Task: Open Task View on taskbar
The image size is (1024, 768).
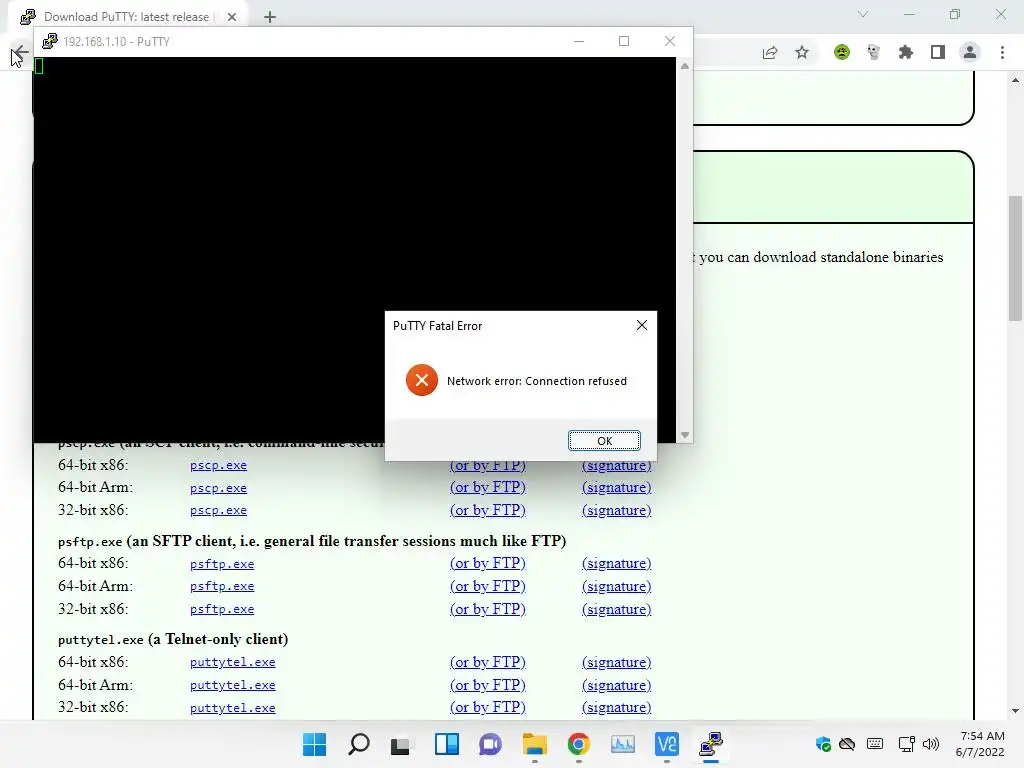Action: pyautogui.click(x=400, y=744)
